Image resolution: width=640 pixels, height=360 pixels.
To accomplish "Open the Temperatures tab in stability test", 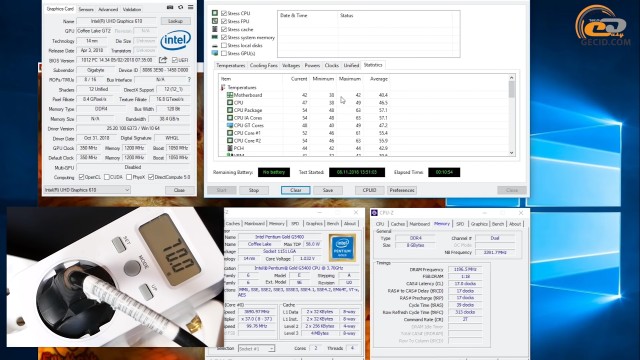I will coord(231,65).
